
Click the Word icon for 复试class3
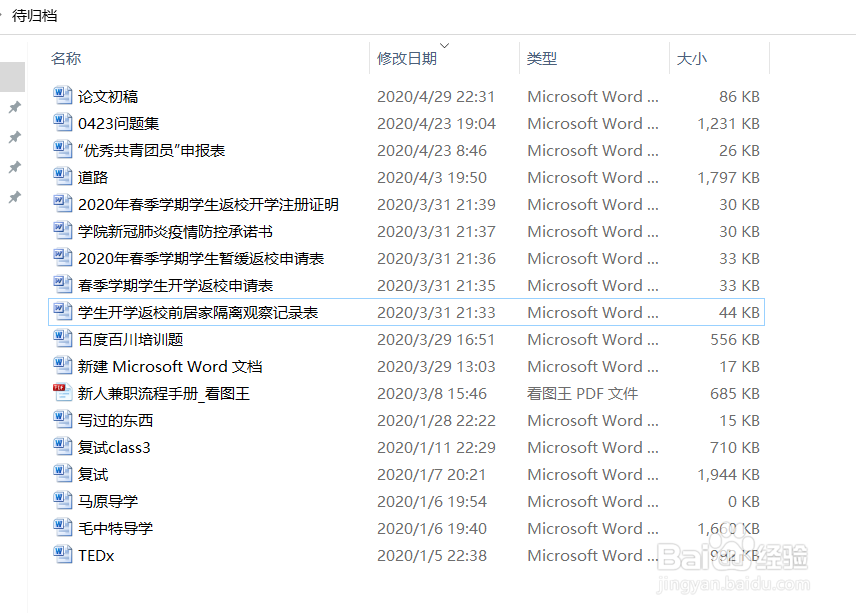62,447
